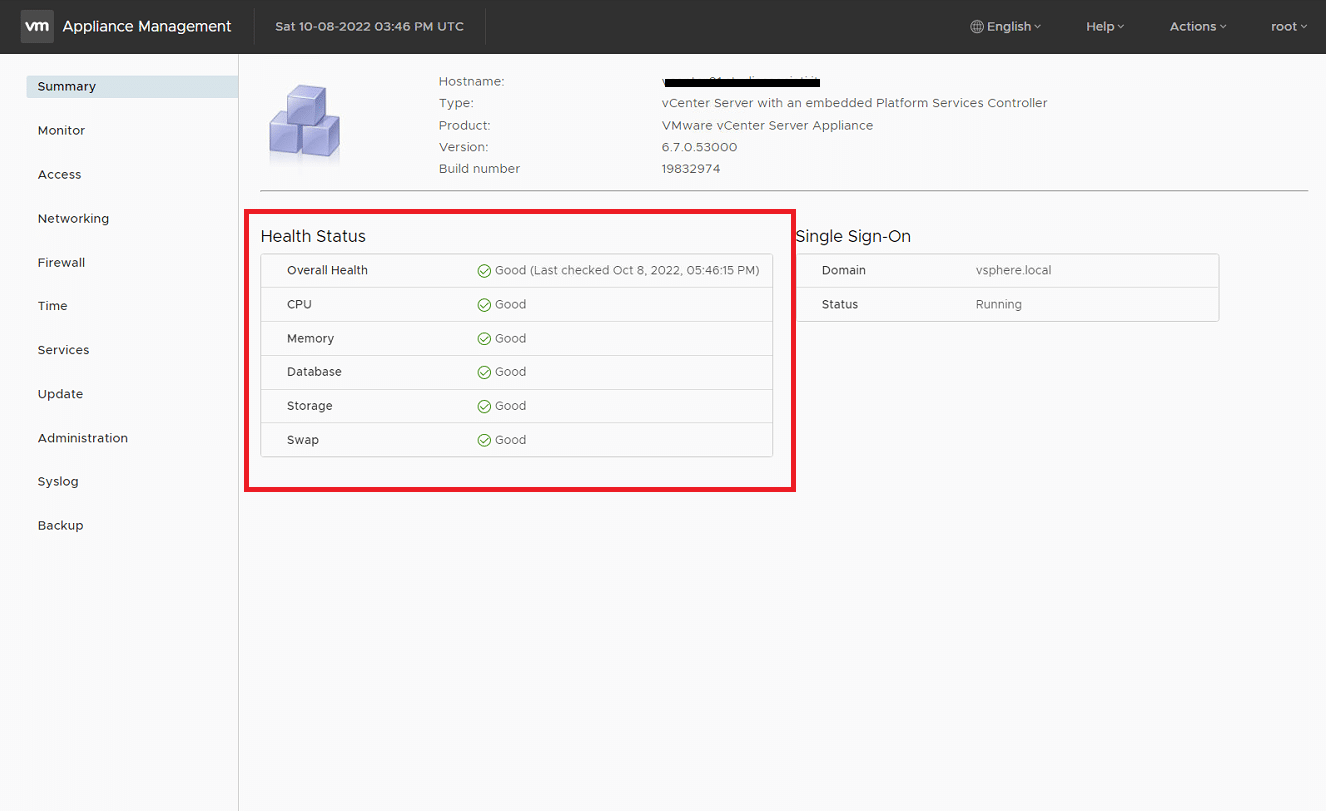Open the Syslog configuration page
1326x811 pixels.
[58, 482]
